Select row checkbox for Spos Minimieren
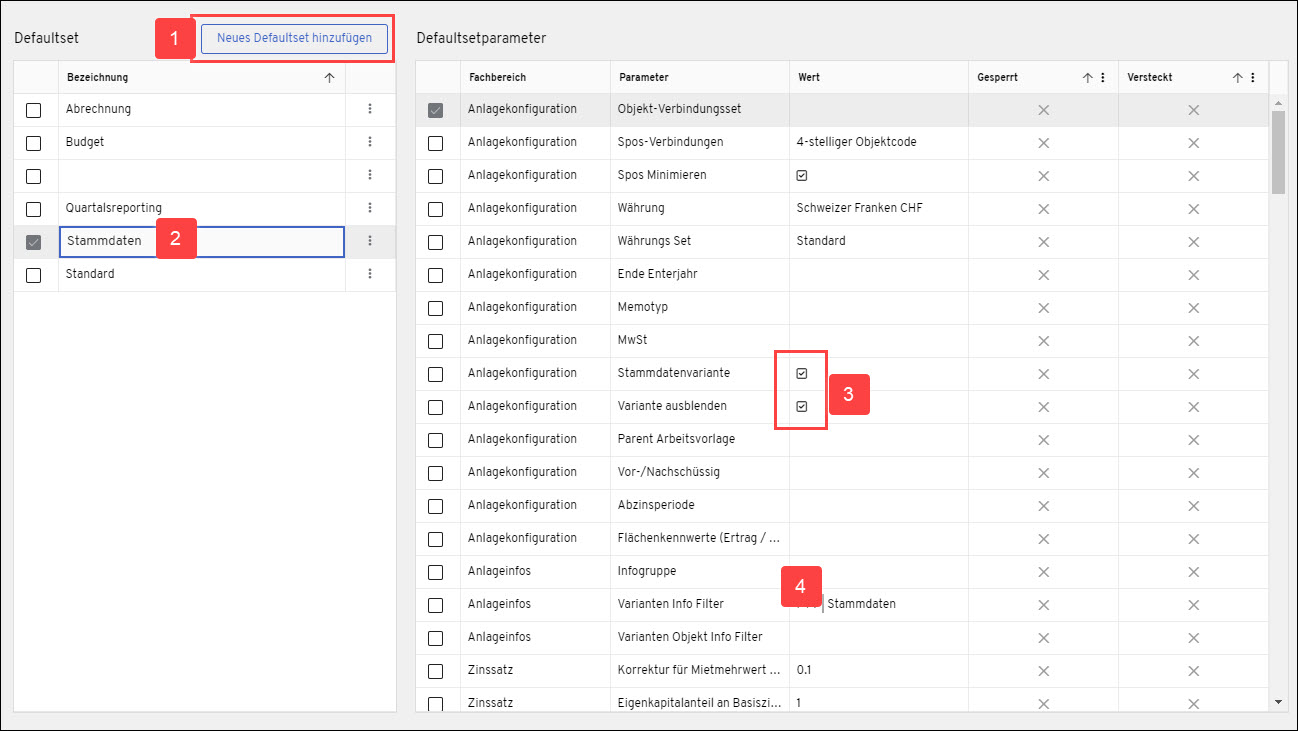The image size is (1298, 731). [x=435, y=176]
